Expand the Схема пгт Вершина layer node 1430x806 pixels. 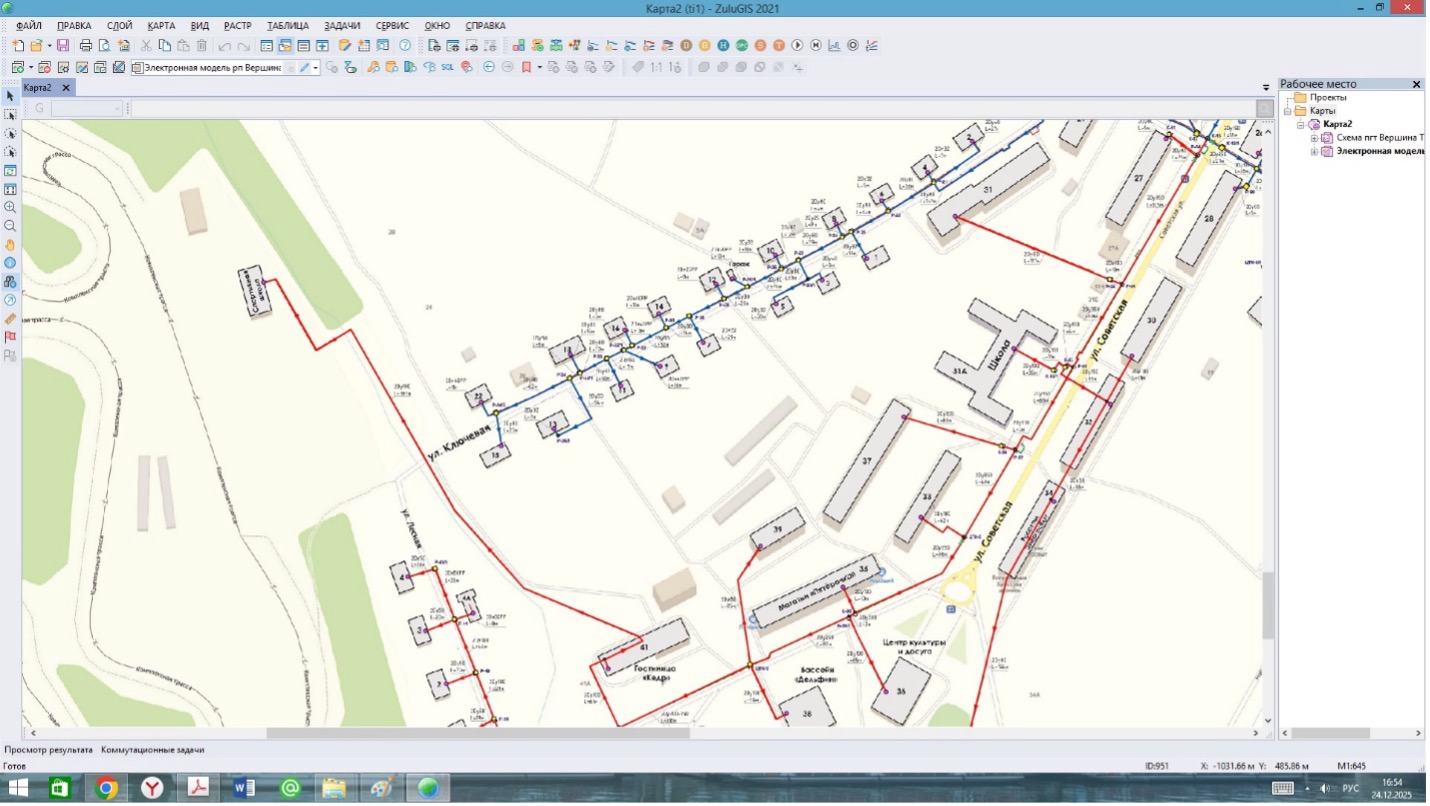point(1314,138)
